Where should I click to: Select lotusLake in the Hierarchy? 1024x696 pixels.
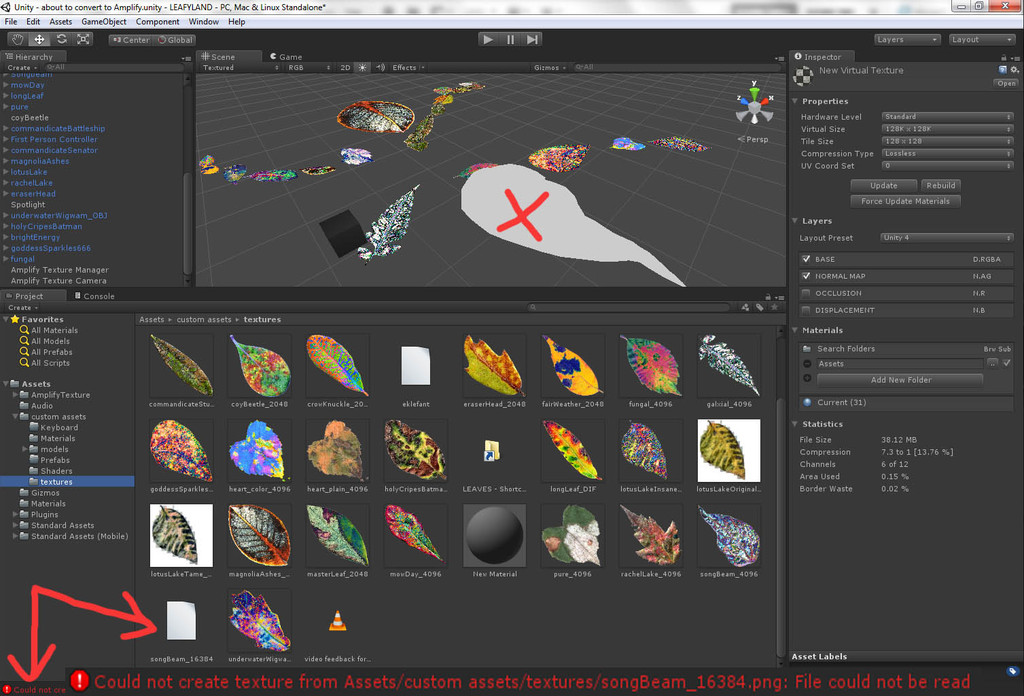pos(29,172)
